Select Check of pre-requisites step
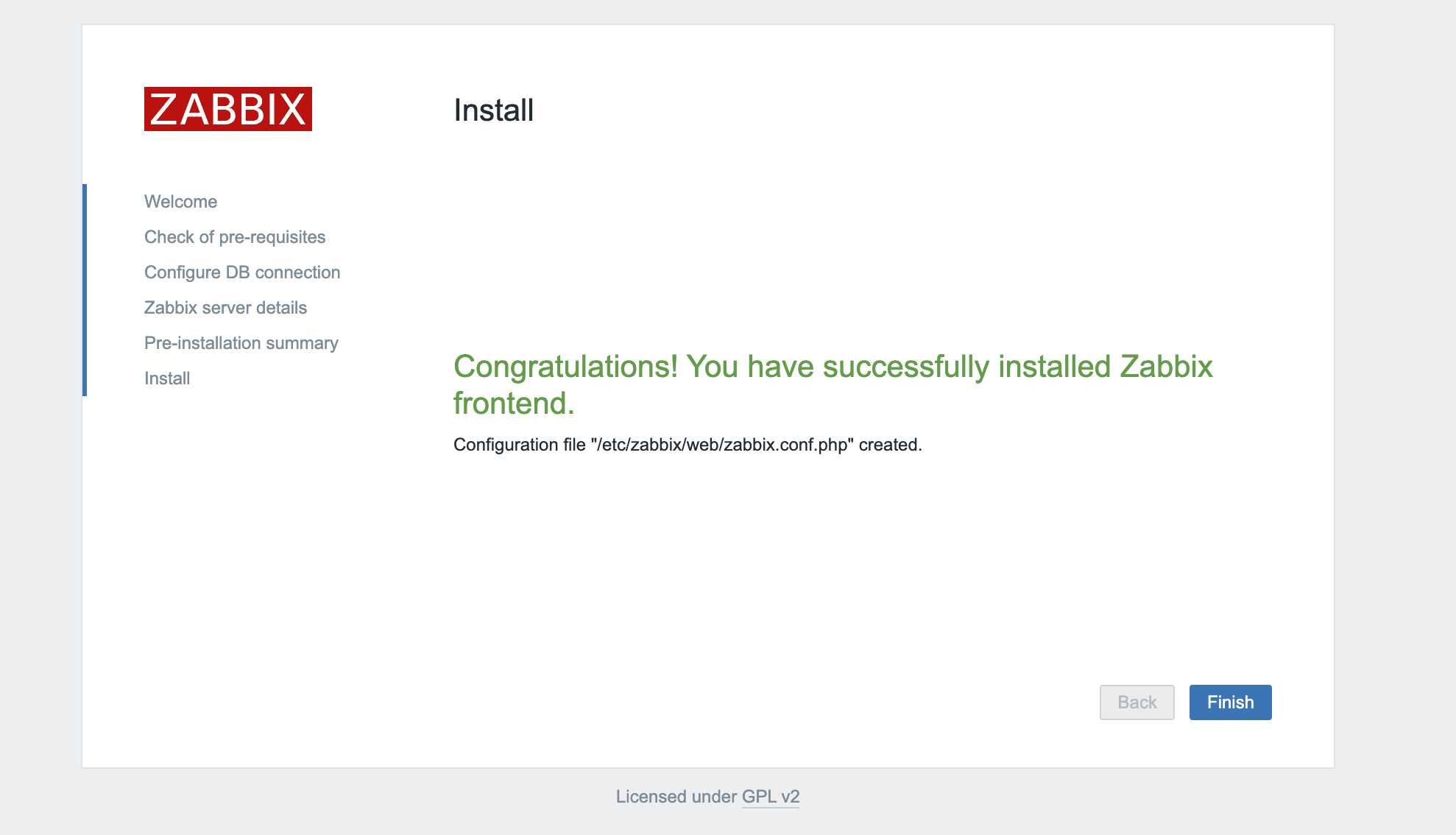The height and width of the screenshot is (835, 1456). pos(234,237)
